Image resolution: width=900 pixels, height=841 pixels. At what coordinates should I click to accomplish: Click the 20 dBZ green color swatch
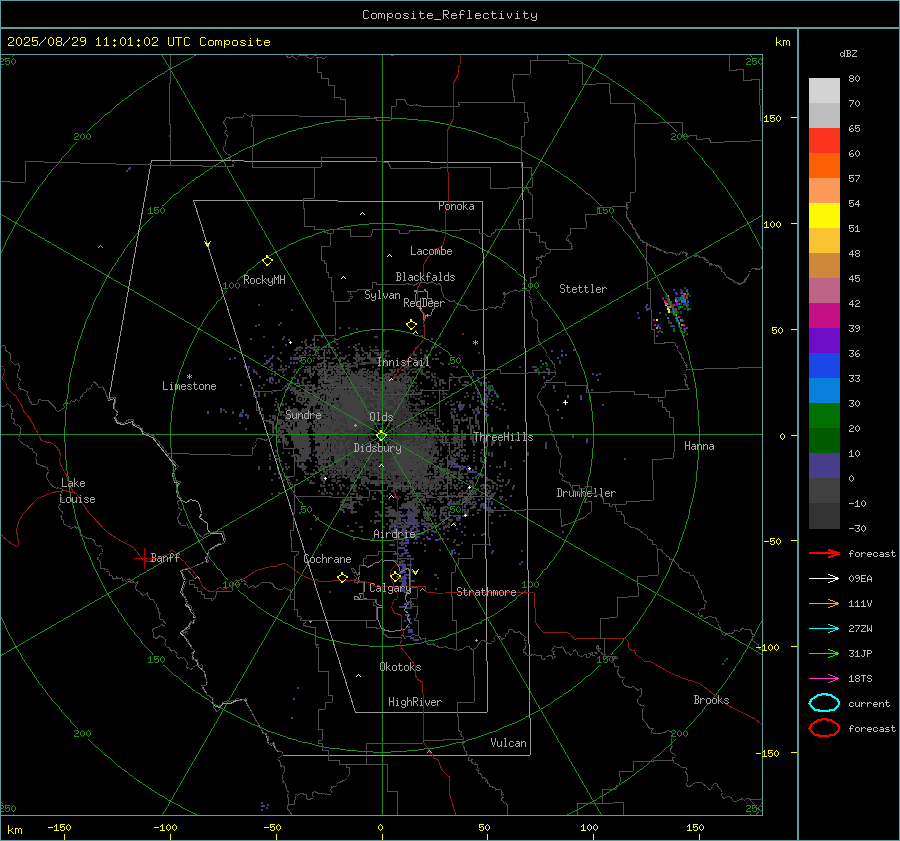click(824, 416)
